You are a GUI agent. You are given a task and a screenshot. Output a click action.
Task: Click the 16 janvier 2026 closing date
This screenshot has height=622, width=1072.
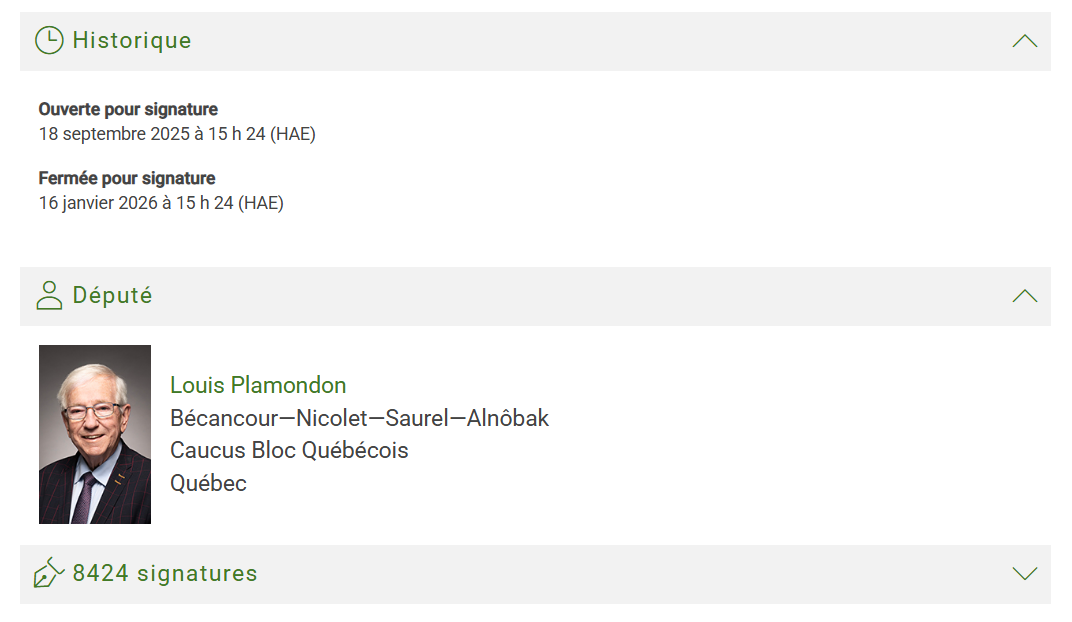(161, 203)
